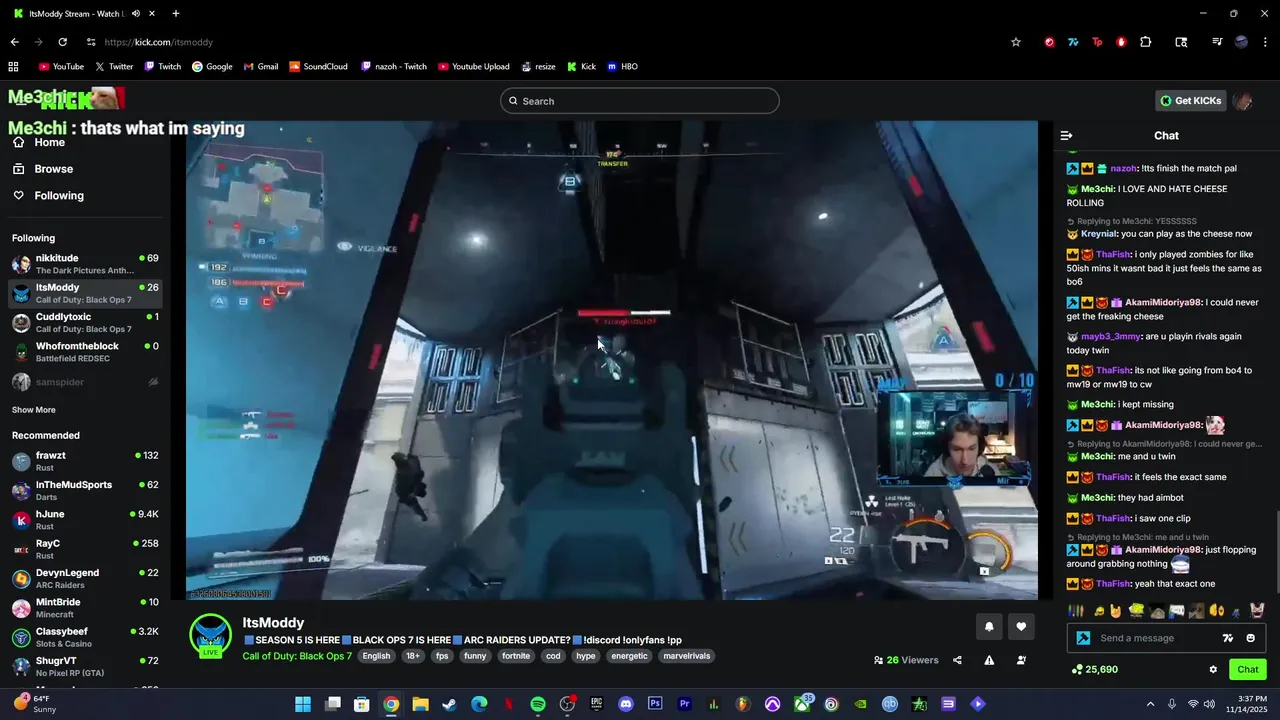Share the ItsModdy stream
The width and height of the screenshot is (1280, 720).
[x=957, y=660]
